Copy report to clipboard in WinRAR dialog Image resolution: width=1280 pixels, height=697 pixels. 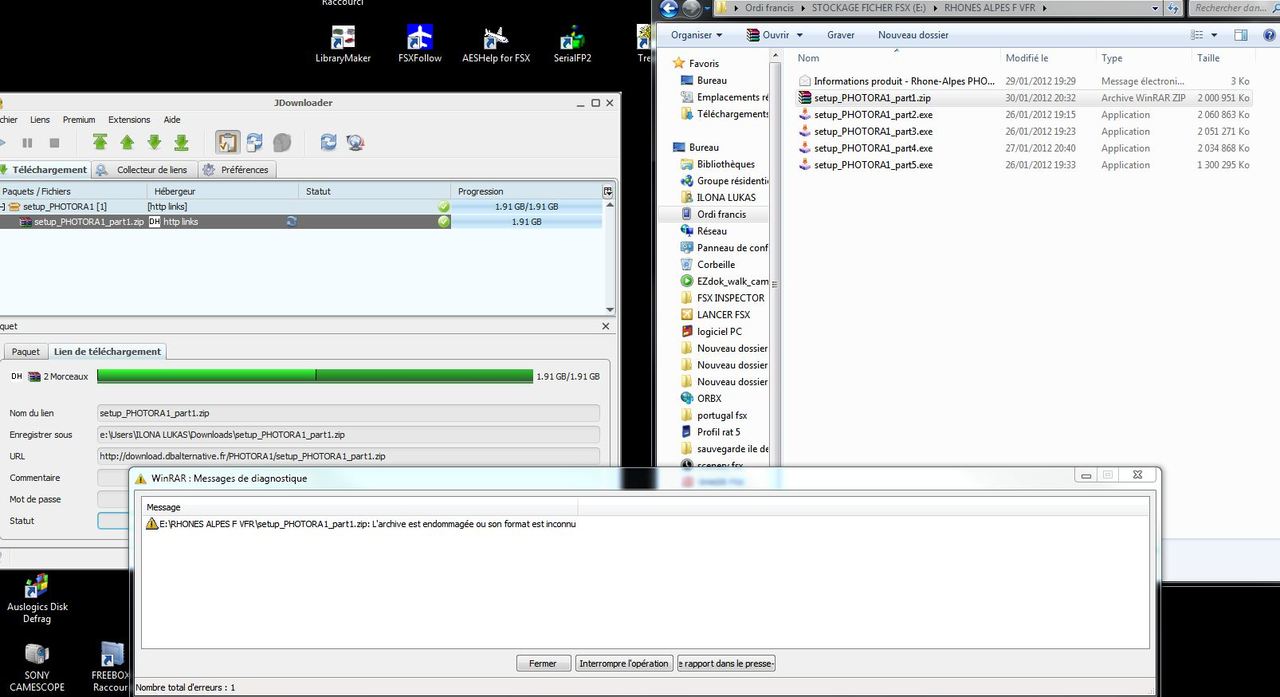[x=726, y=664]
